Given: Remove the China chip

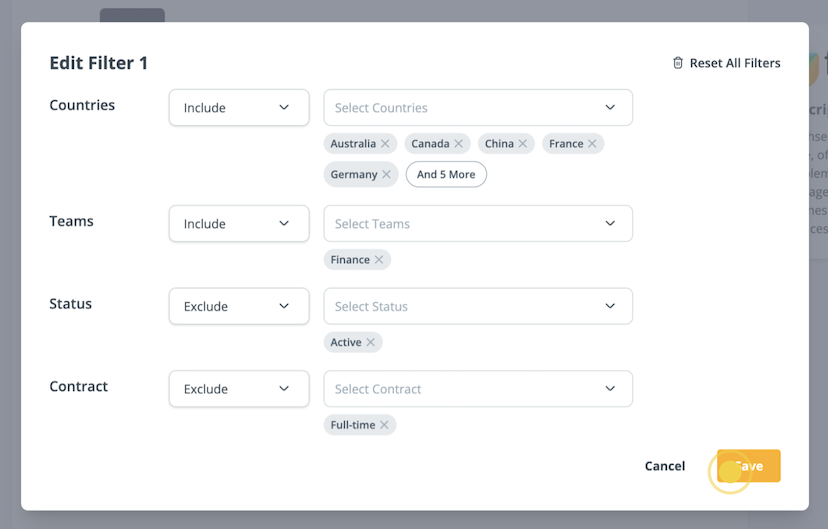Looking at the screenshot, I should tap(523, 144).
